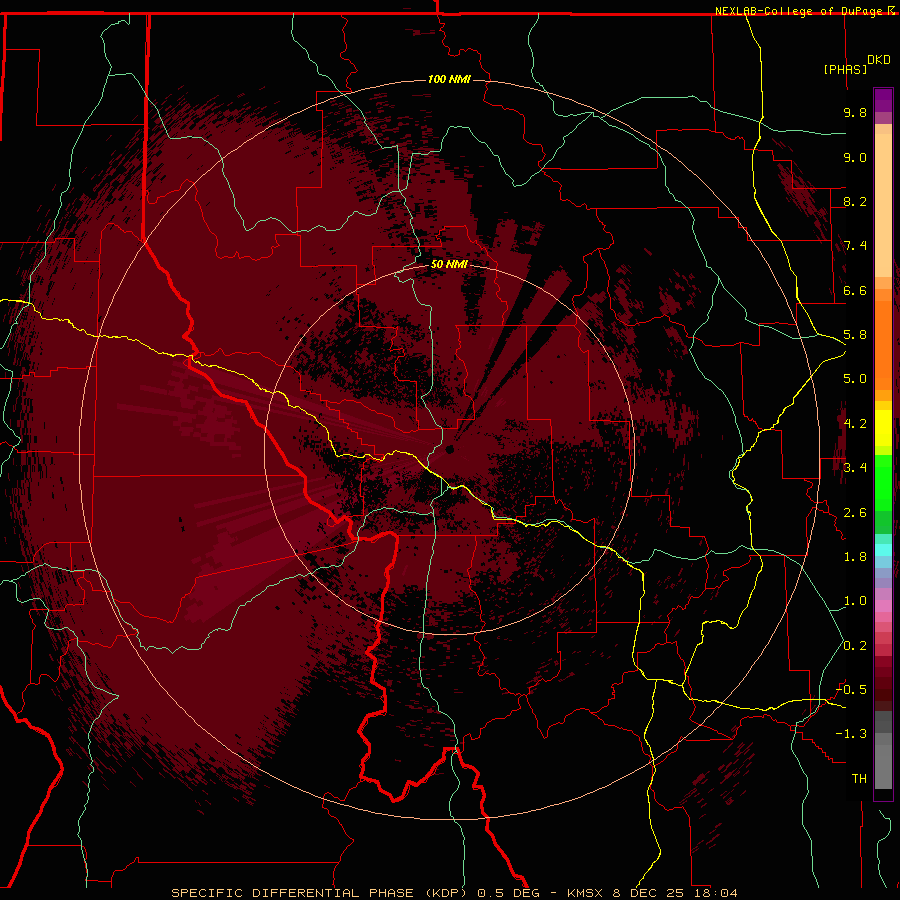Screen dimensions: 900x900
Task: Click the Specific Differential Phase (KDP) title text
Action: (x=321, y=893)
